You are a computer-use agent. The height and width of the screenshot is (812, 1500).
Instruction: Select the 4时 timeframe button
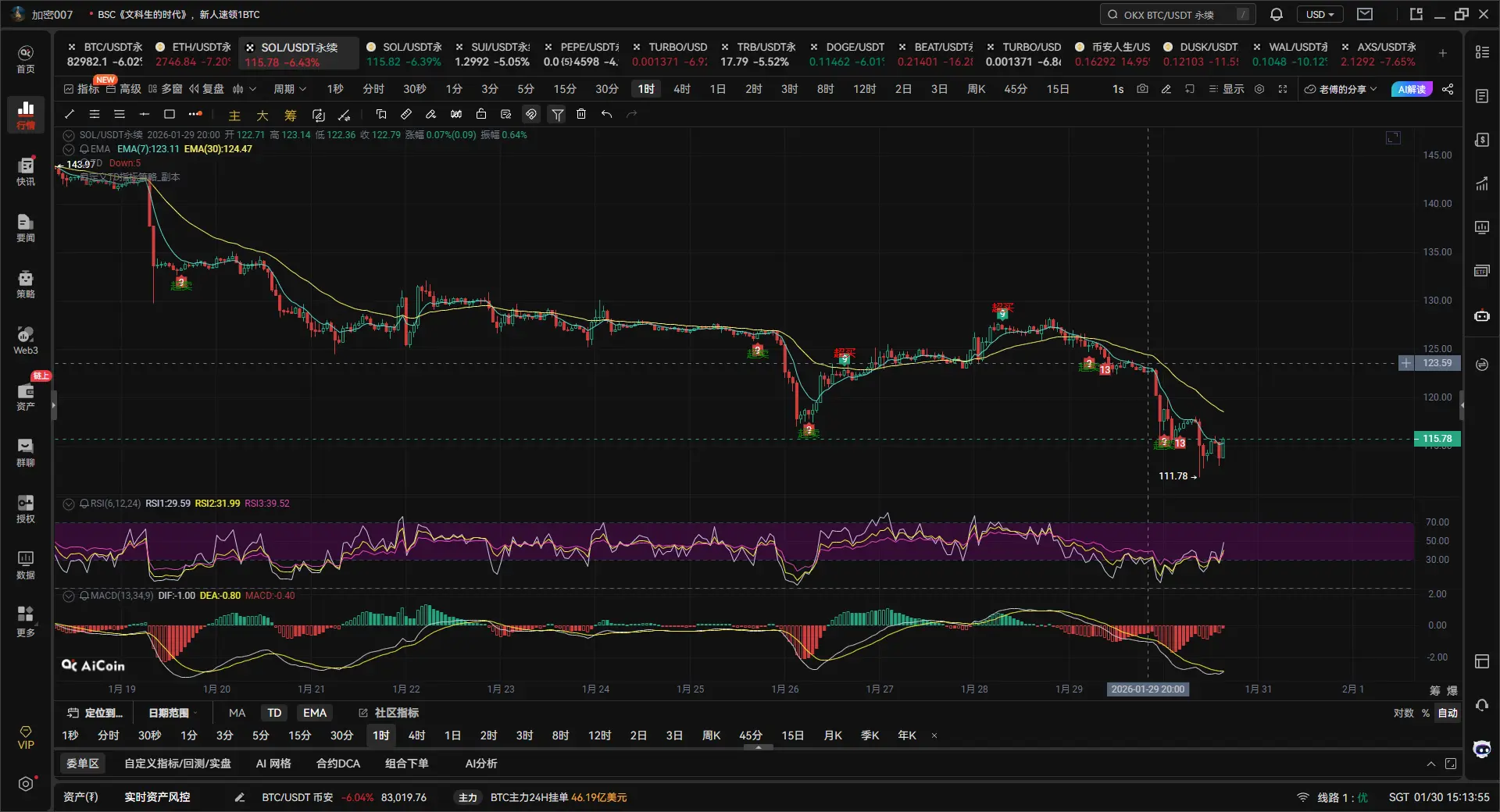[681, 89]
